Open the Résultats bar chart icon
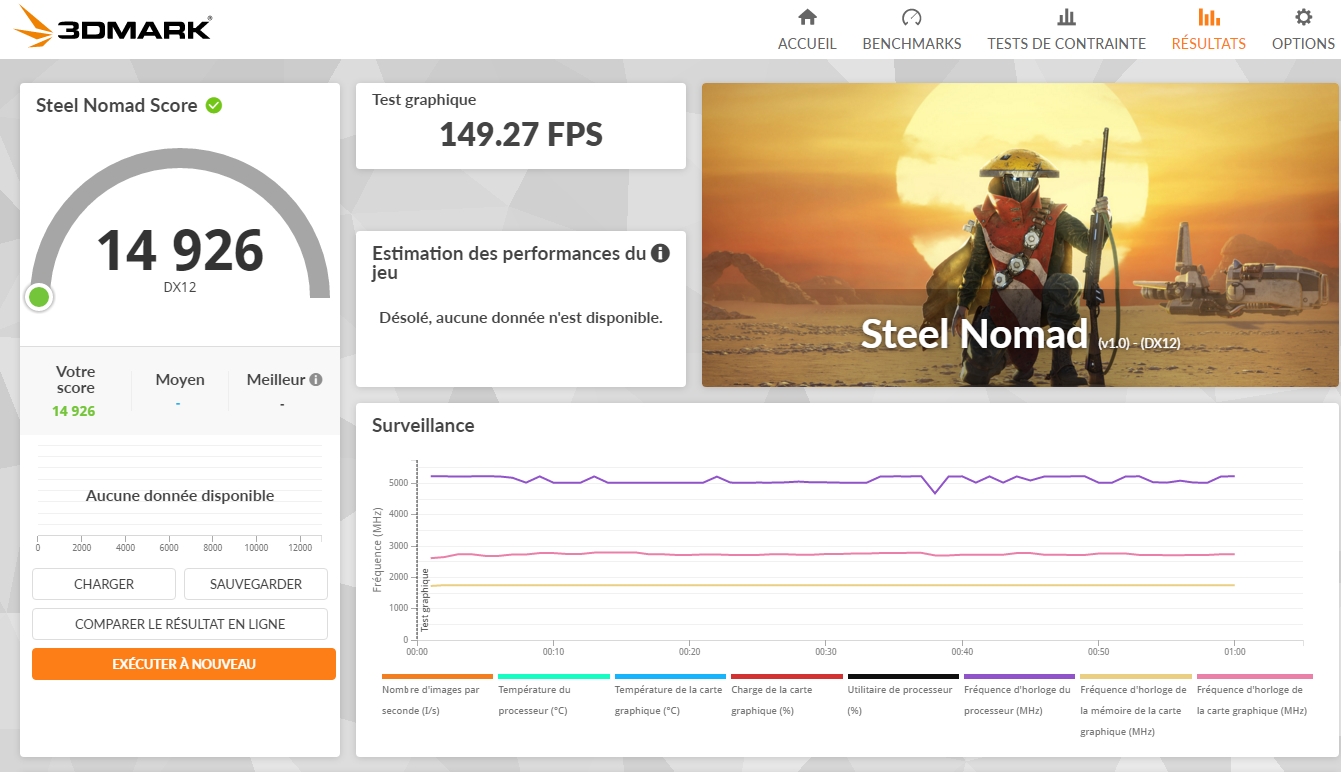This screenshot has width=1341, height=772. click(x=1208, y=17)
